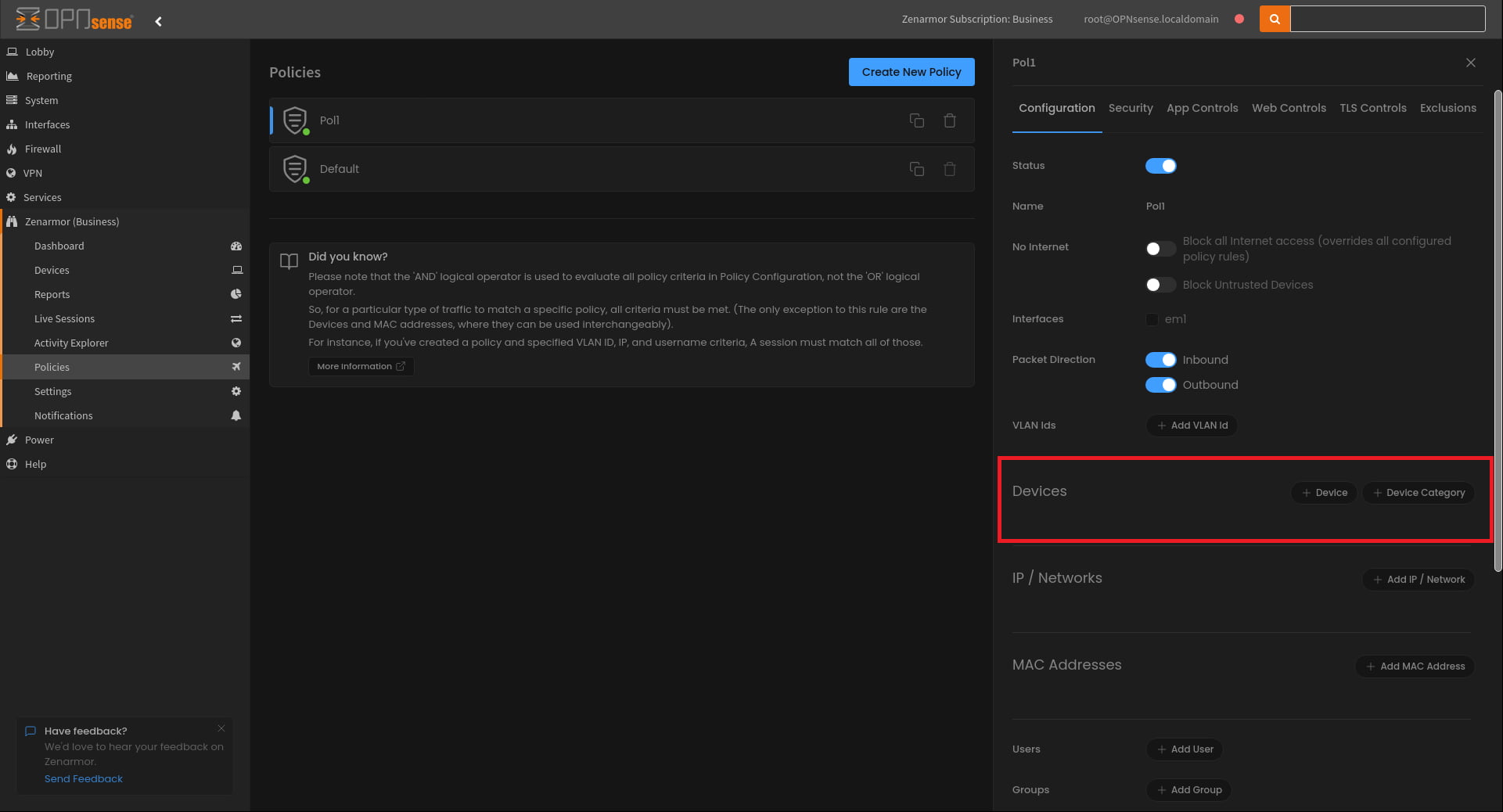Image resolution: width=1503 pixels, height=812 pixels.
Task: Click the Dashboard gauge icon in sidebar
Action: click(236, 246)
